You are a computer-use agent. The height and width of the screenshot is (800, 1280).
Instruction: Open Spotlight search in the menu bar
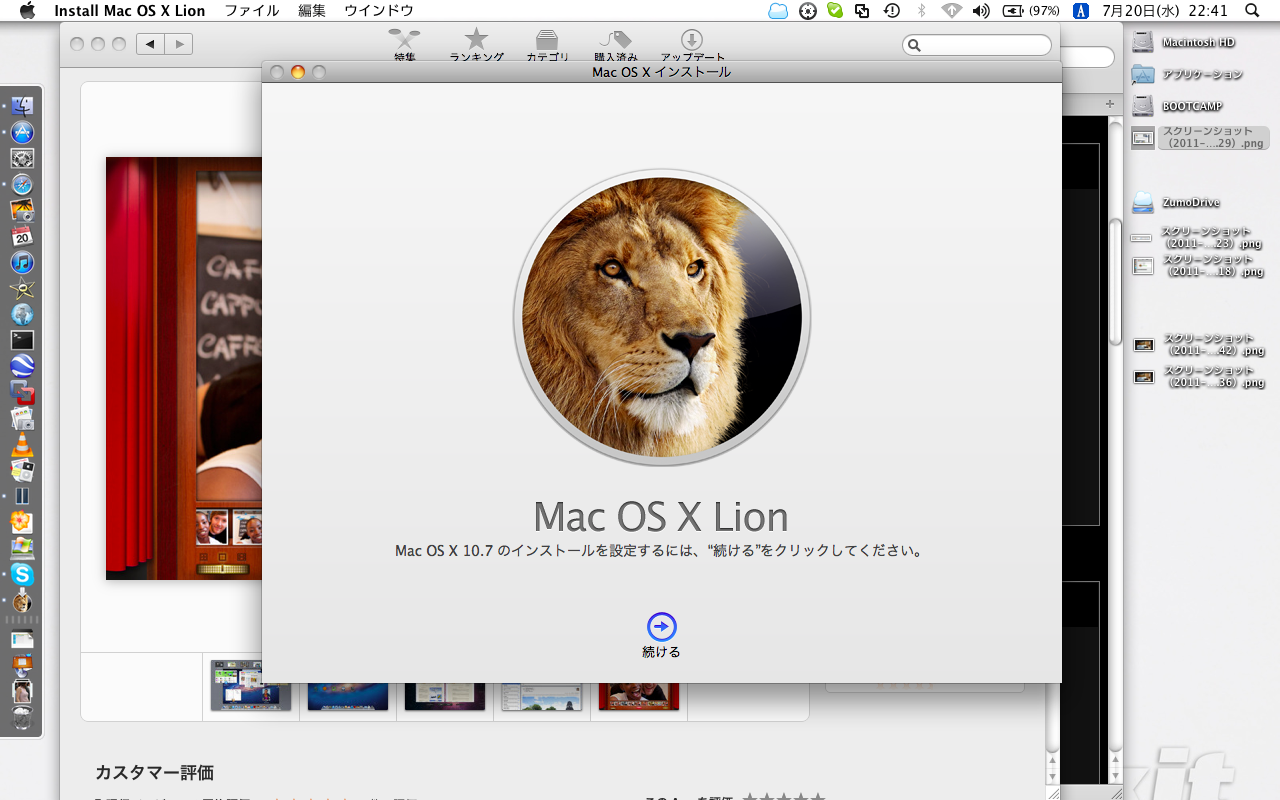click(1252, 11)
